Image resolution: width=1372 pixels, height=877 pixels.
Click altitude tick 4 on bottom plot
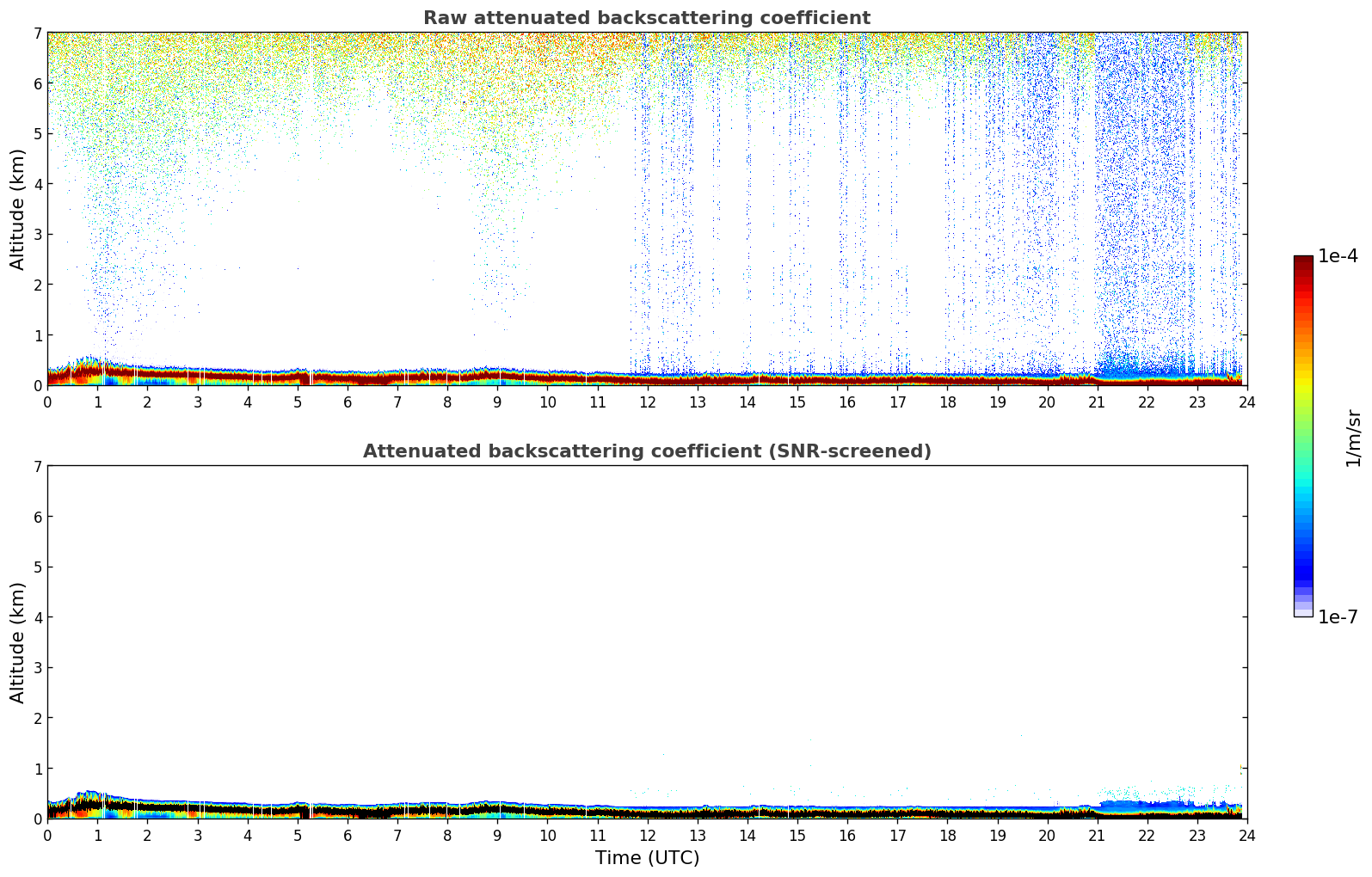tap(37, 617)
